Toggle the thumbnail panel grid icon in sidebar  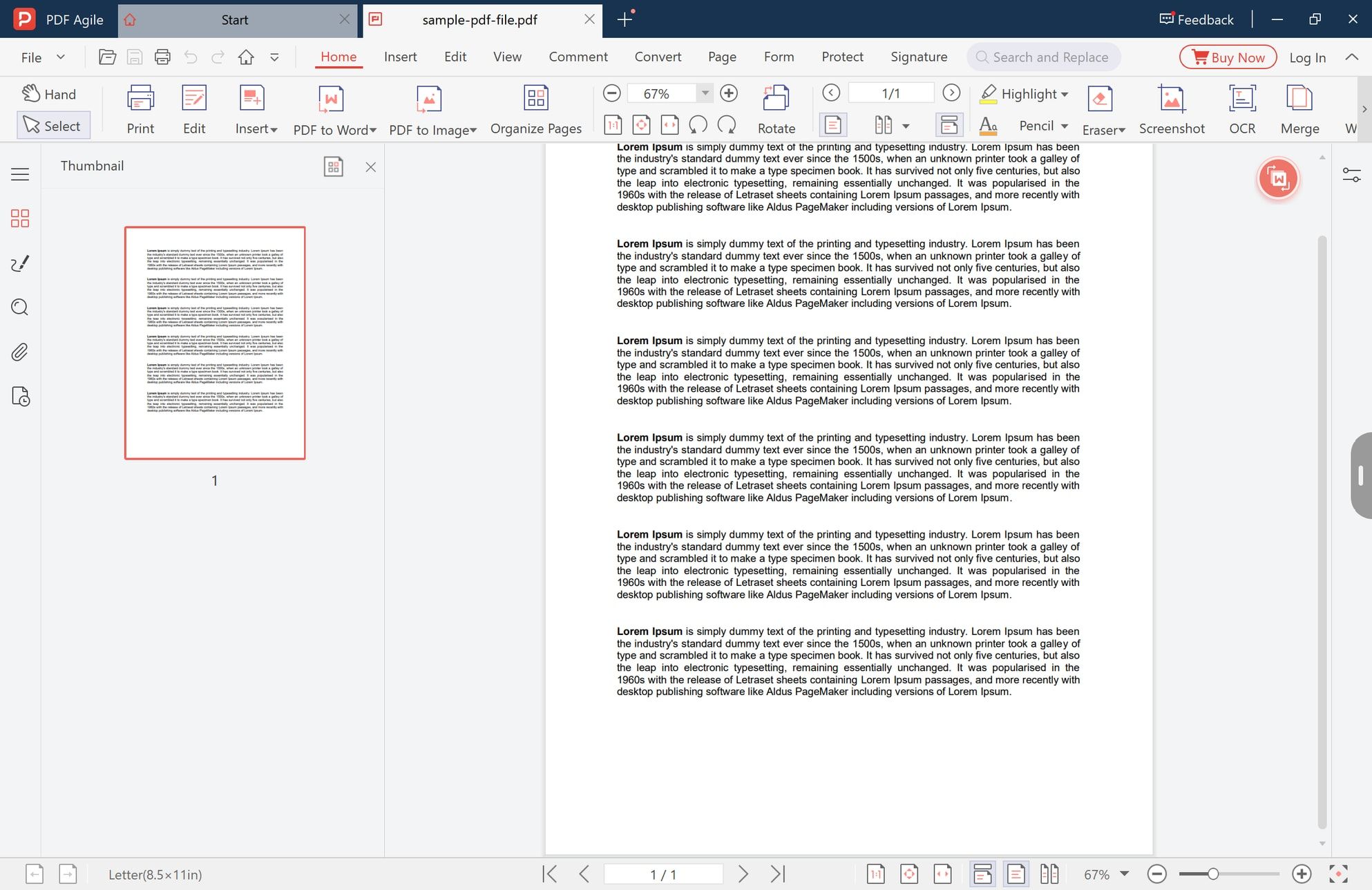coord(20,218)
